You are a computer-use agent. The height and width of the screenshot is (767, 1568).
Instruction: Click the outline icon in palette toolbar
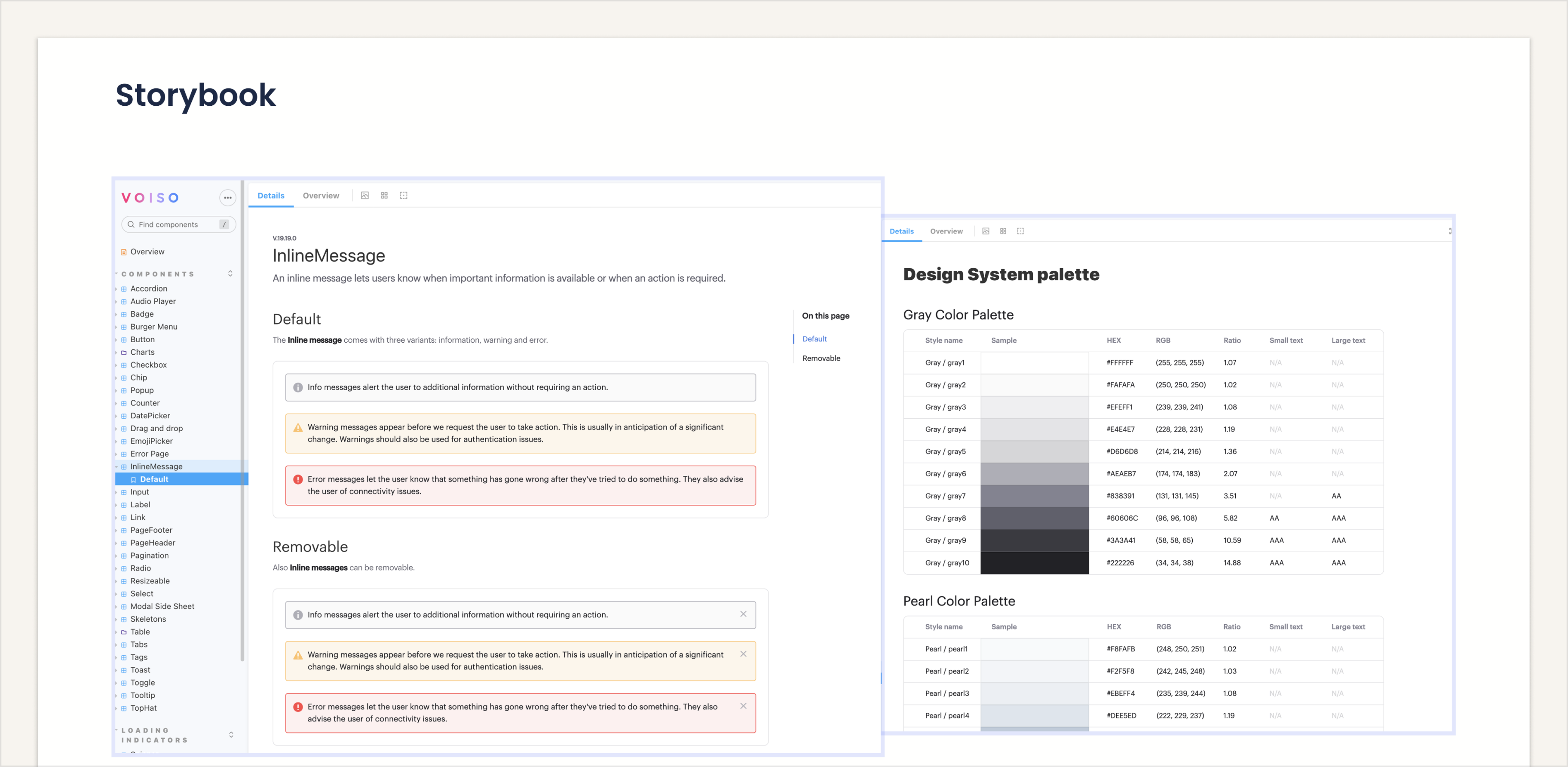(x=1021, y=231)
